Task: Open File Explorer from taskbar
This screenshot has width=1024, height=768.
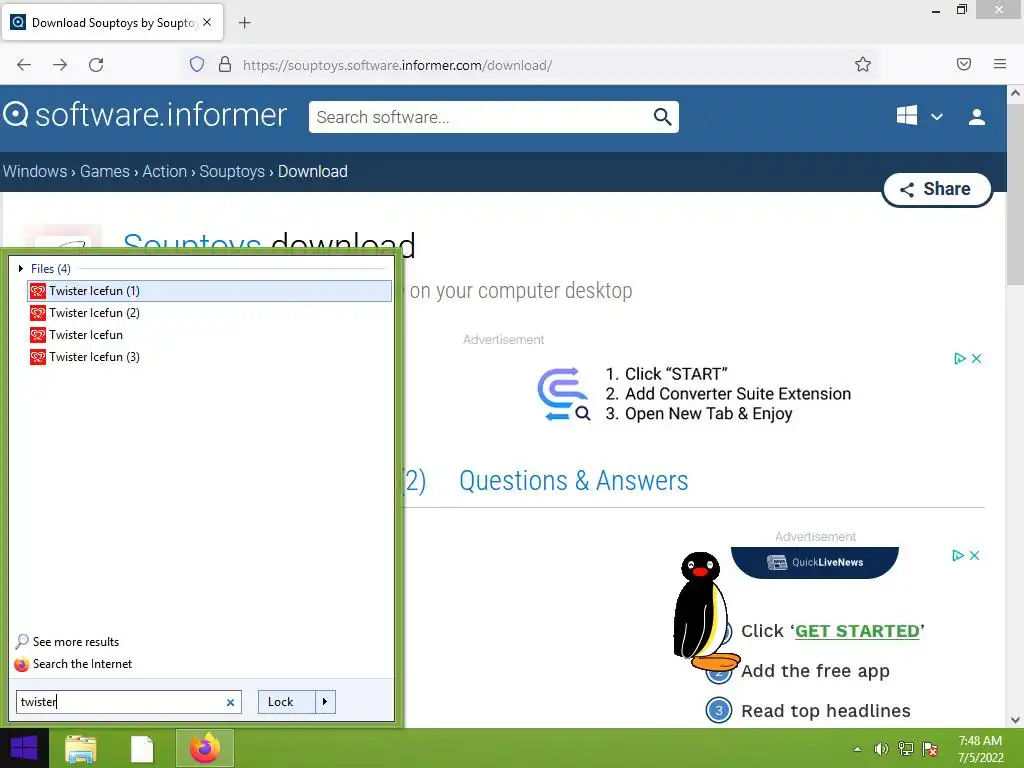Action: coord(81,749)
